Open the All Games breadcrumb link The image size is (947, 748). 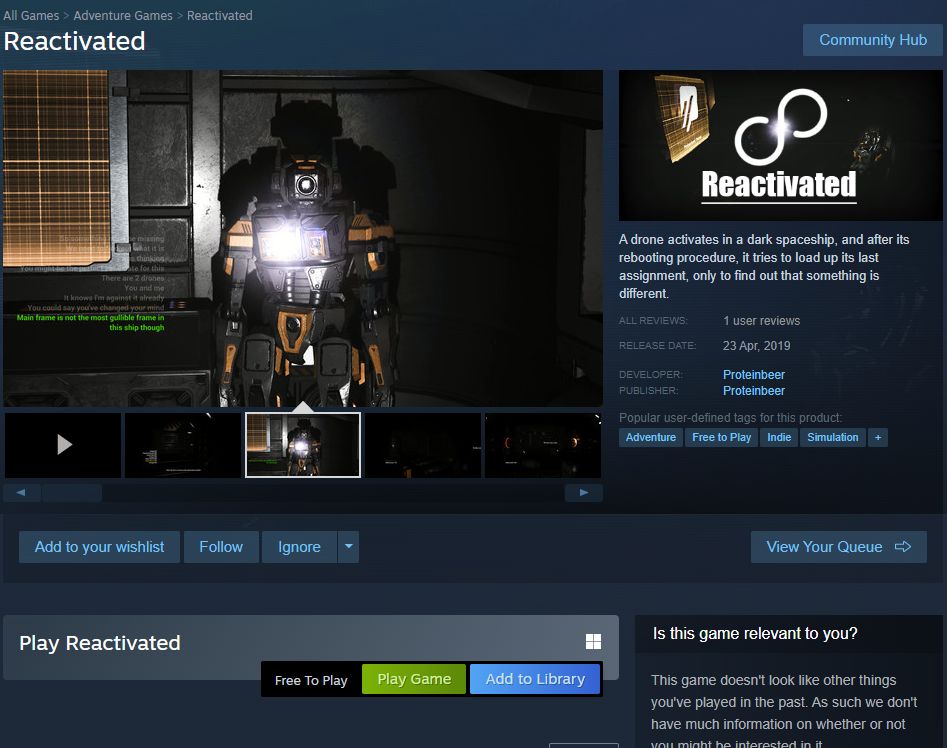31,15
